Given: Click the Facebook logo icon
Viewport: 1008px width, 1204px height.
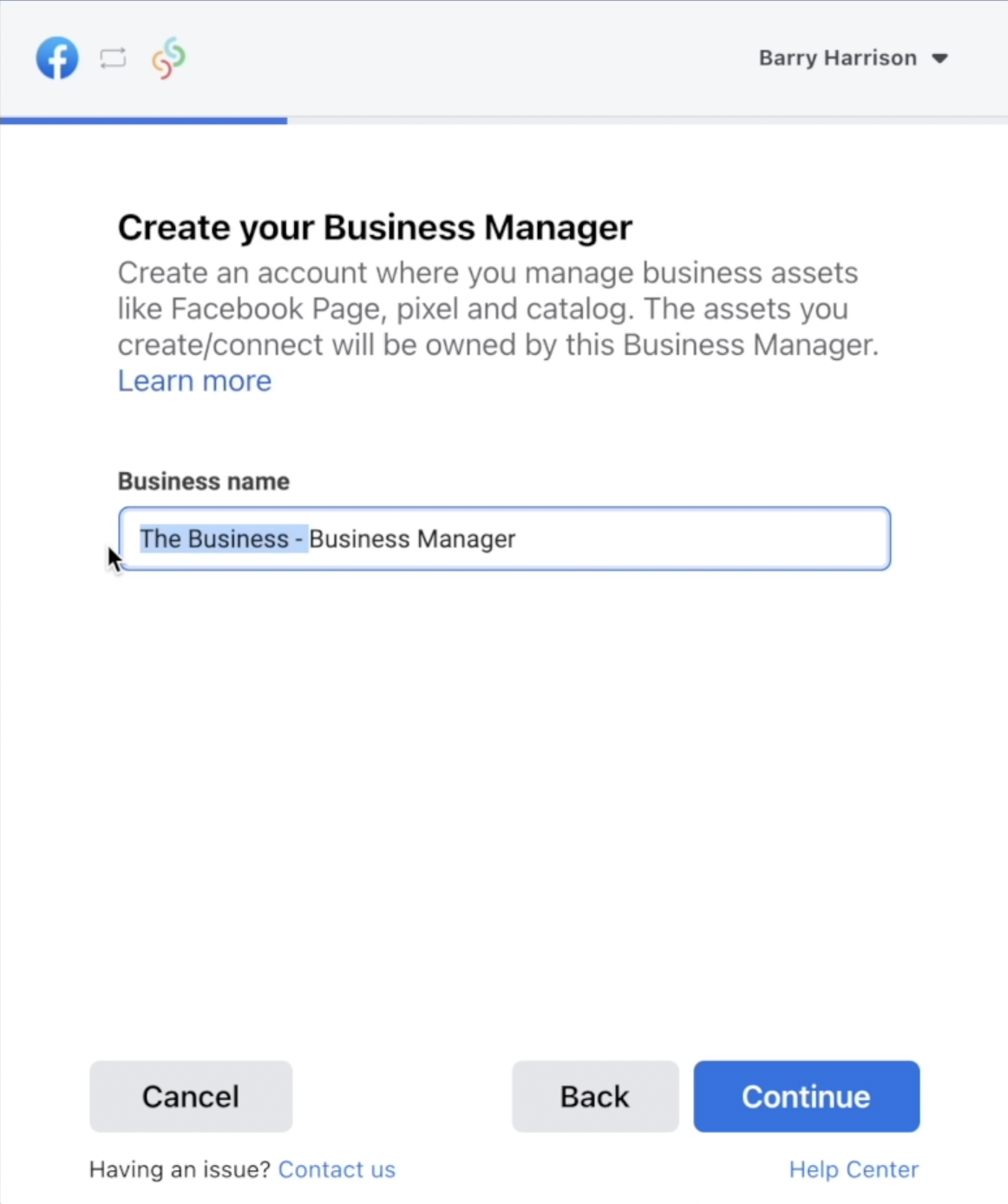Looking at the screenshot, I should click(57, 58).
